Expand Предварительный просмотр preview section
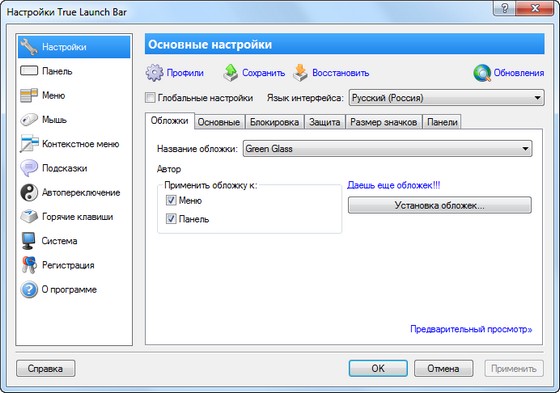The height and width of the screenshot is (393, 560). pyautogui.click(x=471, y=329)
